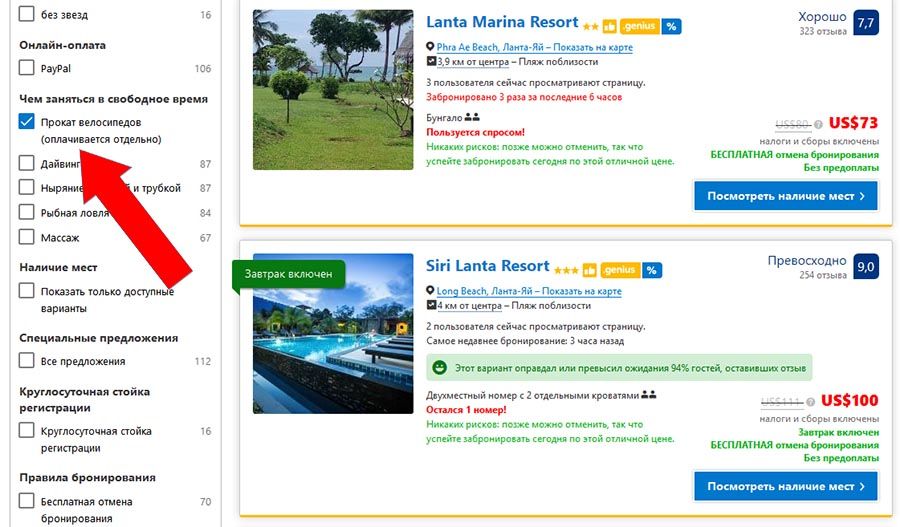The image size is (900, 527).
Task: Click the 9,0 review score badge
Action: (x=866, y=267)
